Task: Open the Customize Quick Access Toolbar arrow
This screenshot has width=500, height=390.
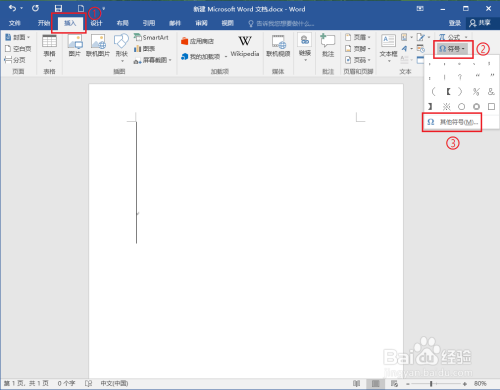Action: [104, 9]
